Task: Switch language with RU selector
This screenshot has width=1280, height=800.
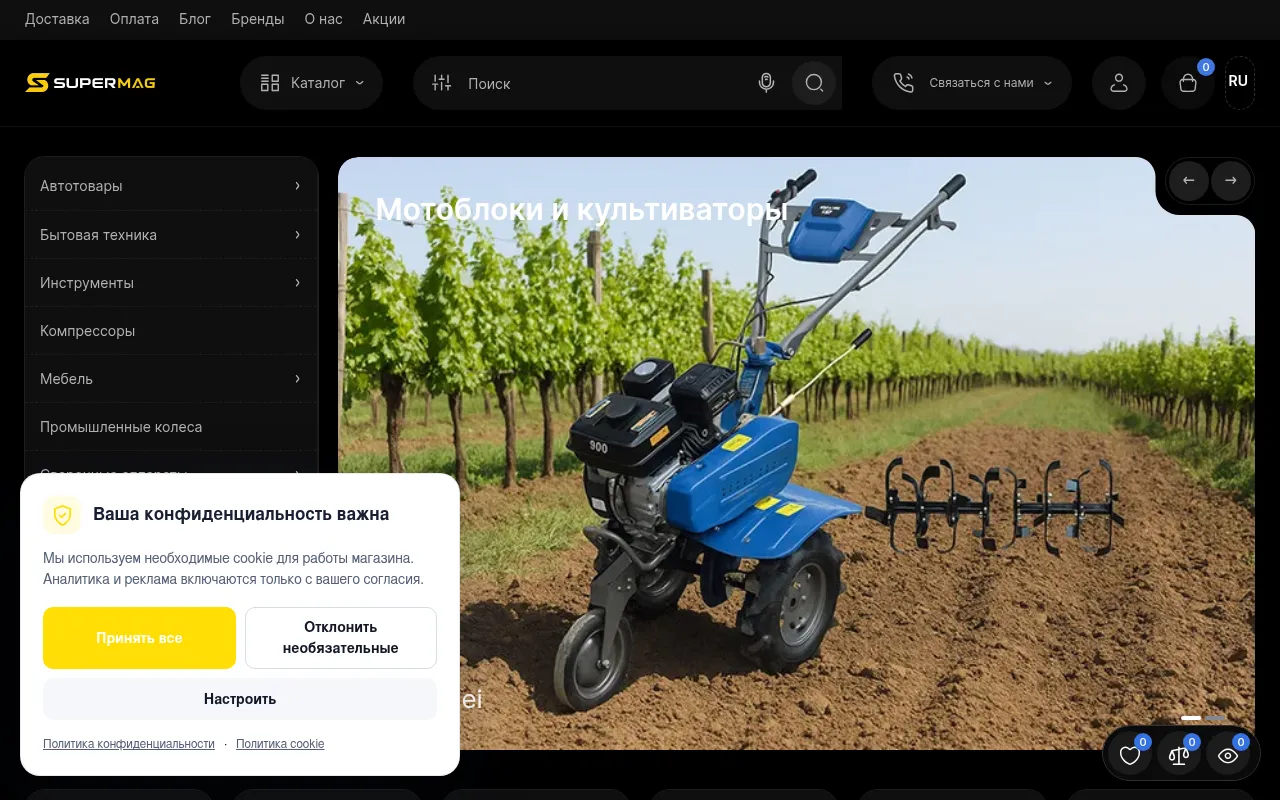Action: [1239, 82]
